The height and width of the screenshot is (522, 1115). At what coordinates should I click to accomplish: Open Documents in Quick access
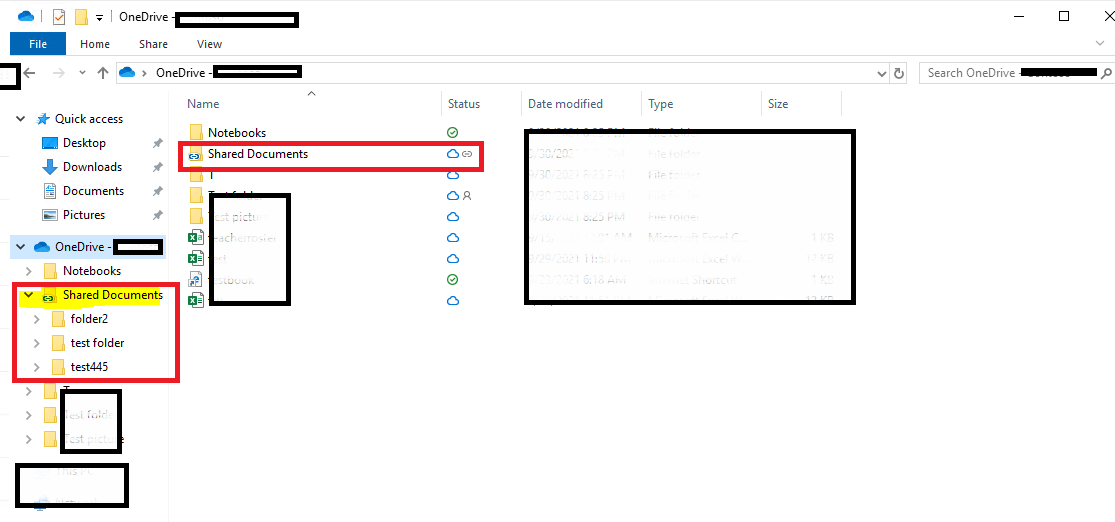click(93, 191)
